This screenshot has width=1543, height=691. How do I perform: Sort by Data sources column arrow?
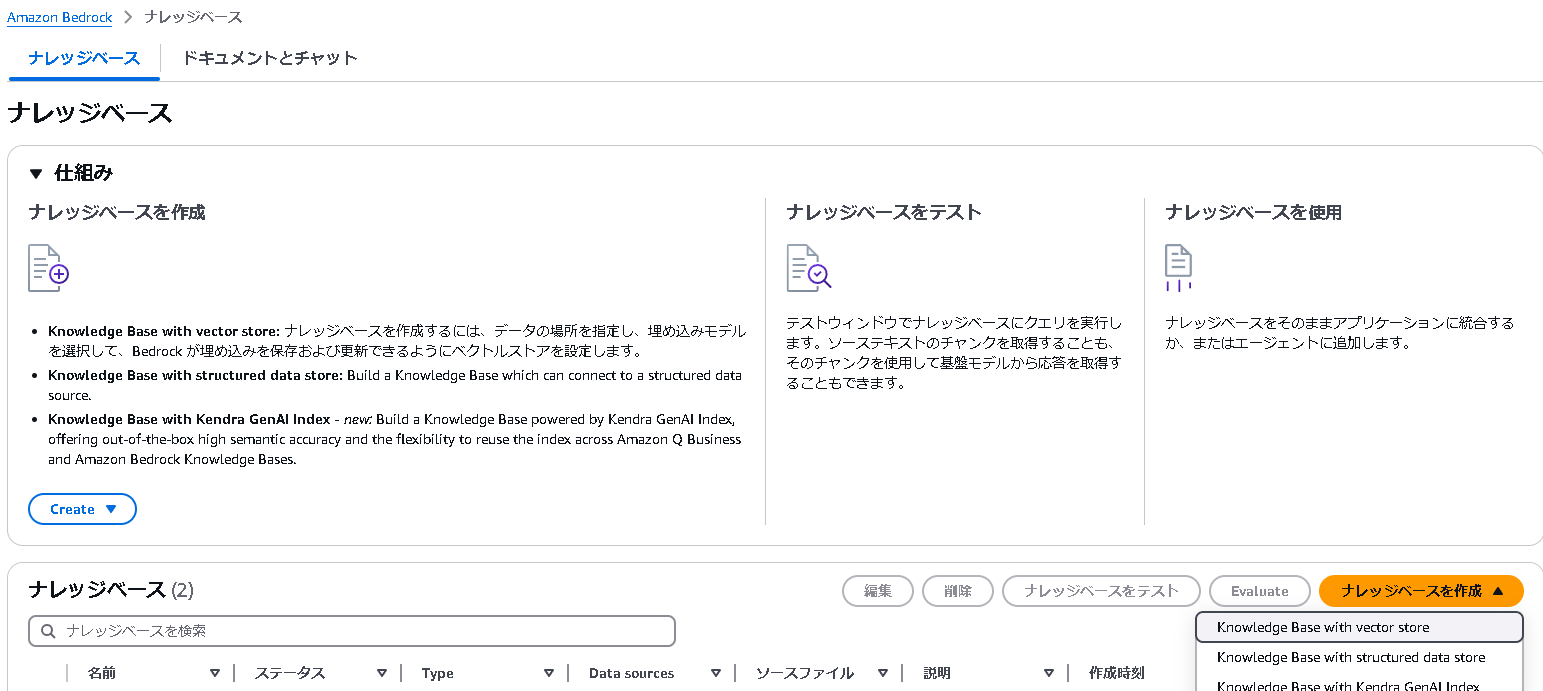tap(716, 673)
